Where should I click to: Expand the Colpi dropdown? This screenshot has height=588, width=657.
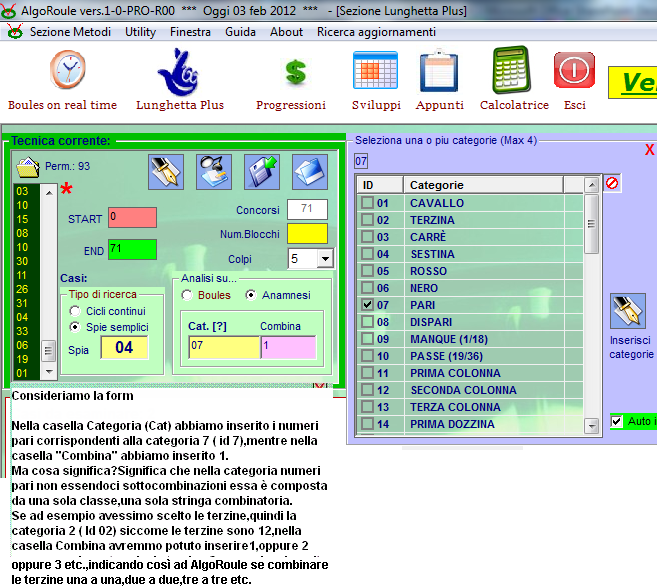[325, 259]
